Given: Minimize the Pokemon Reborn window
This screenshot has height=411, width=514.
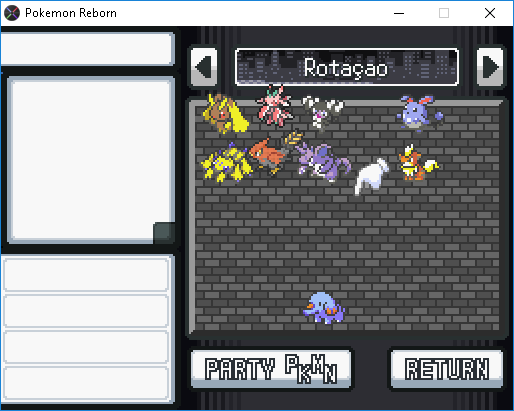Looking at the screenshot, I should [399, 13].
